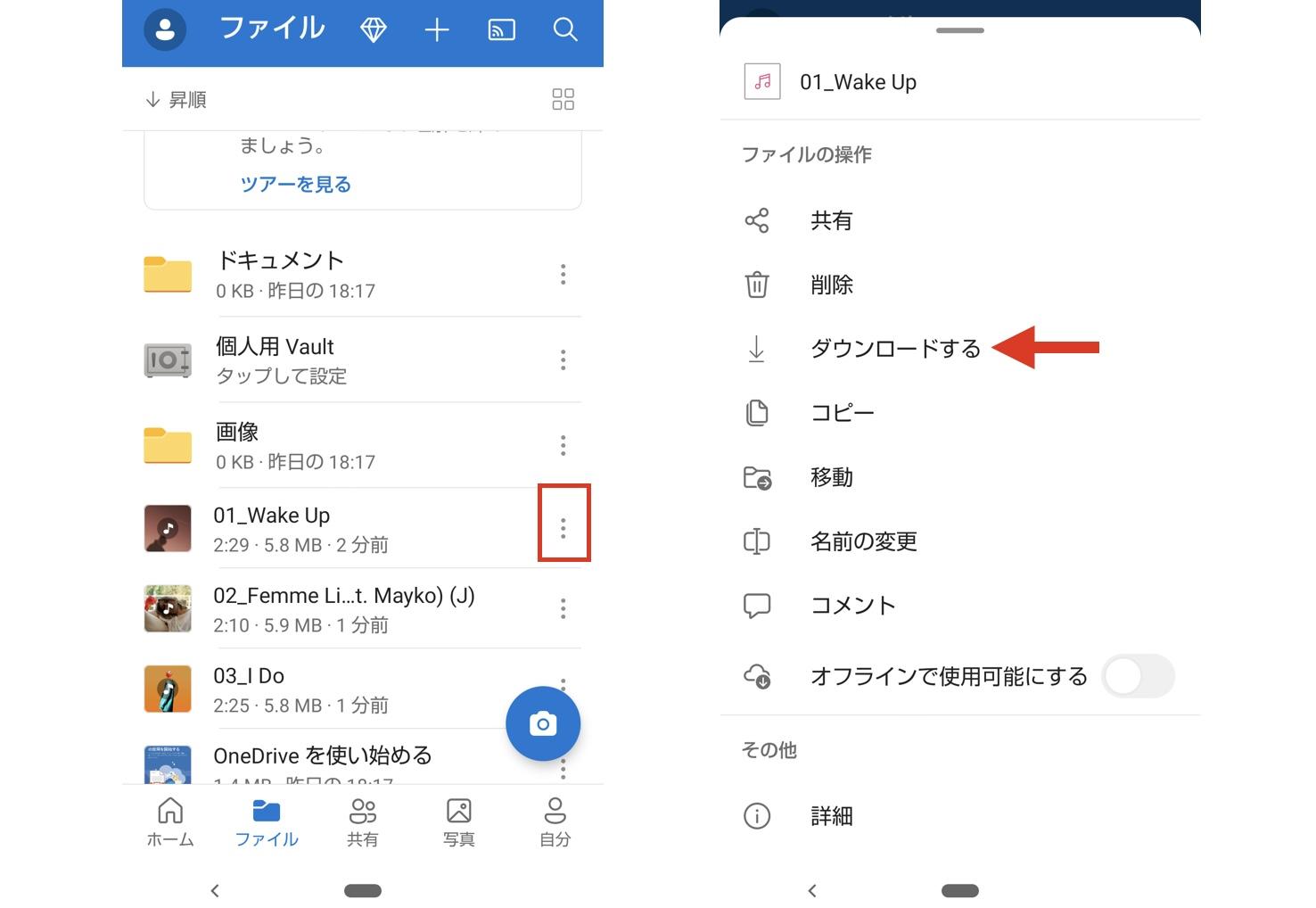
Task: Switch to the ファイル tab
Action: (x=267, y=821)
